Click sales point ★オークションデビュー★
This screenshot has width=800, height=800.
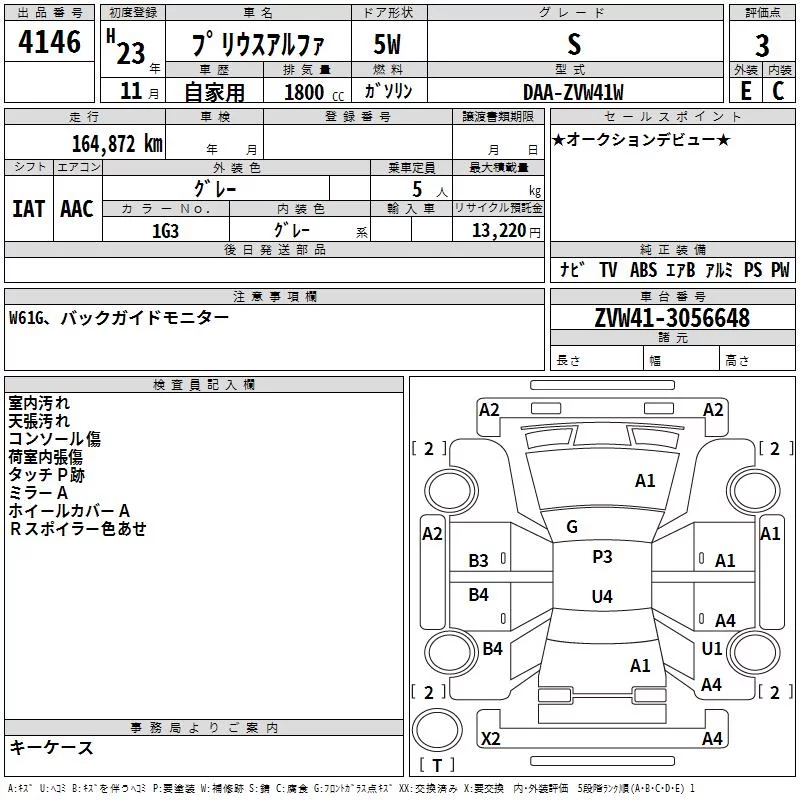click(x=641, y=139)
